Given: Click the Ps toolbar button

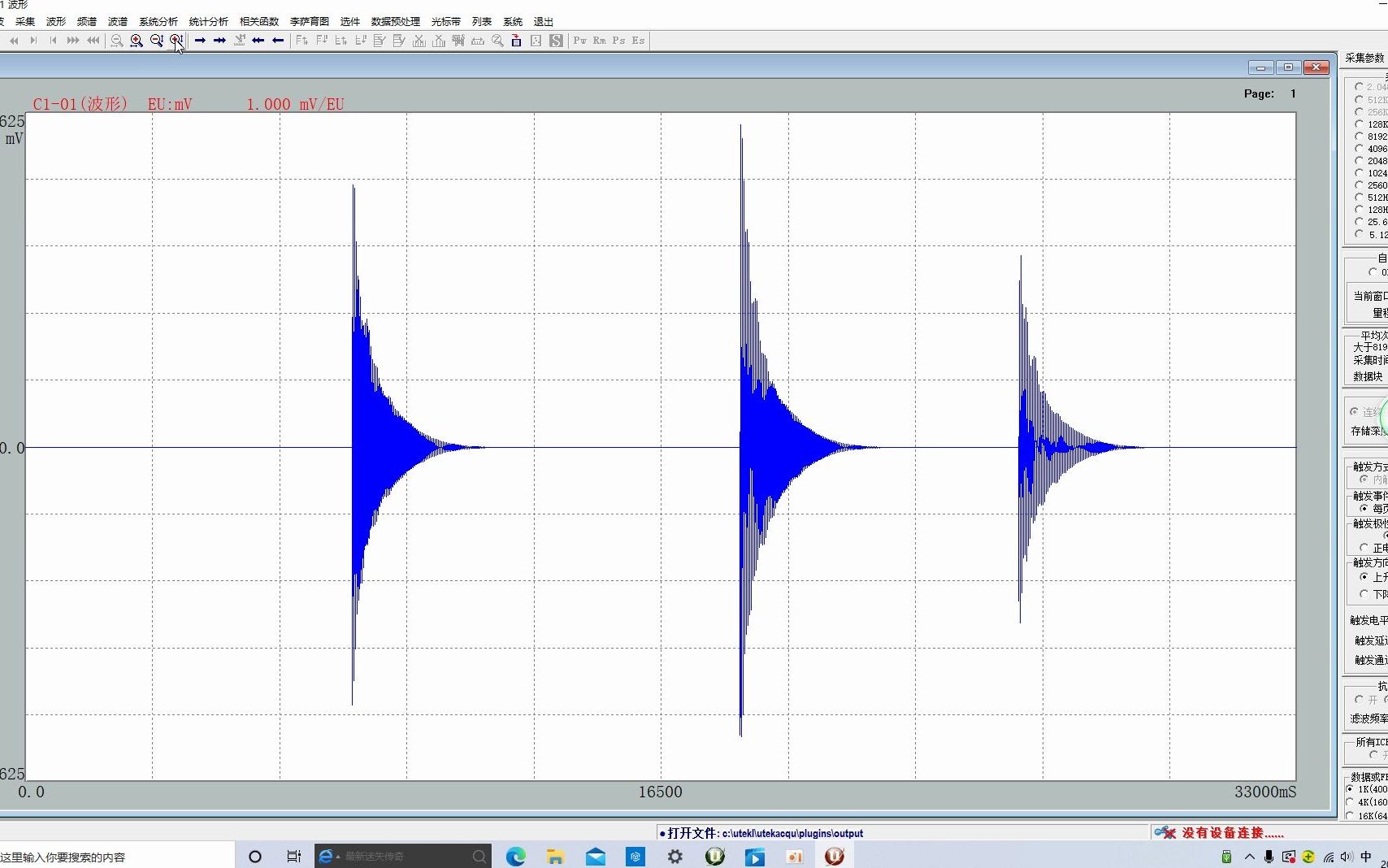Looking at the screenshot, I should click(x=619, y=40).
